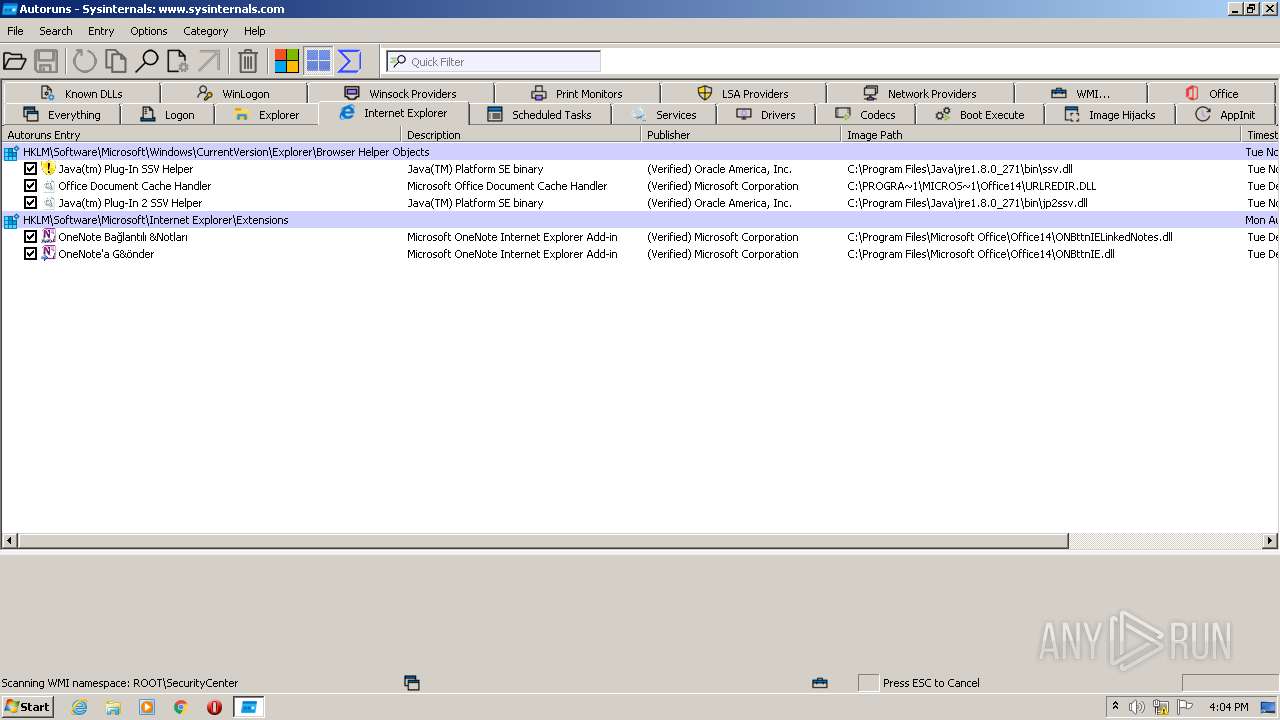
Task: Open the Options menu
Action: coord(149,31)
